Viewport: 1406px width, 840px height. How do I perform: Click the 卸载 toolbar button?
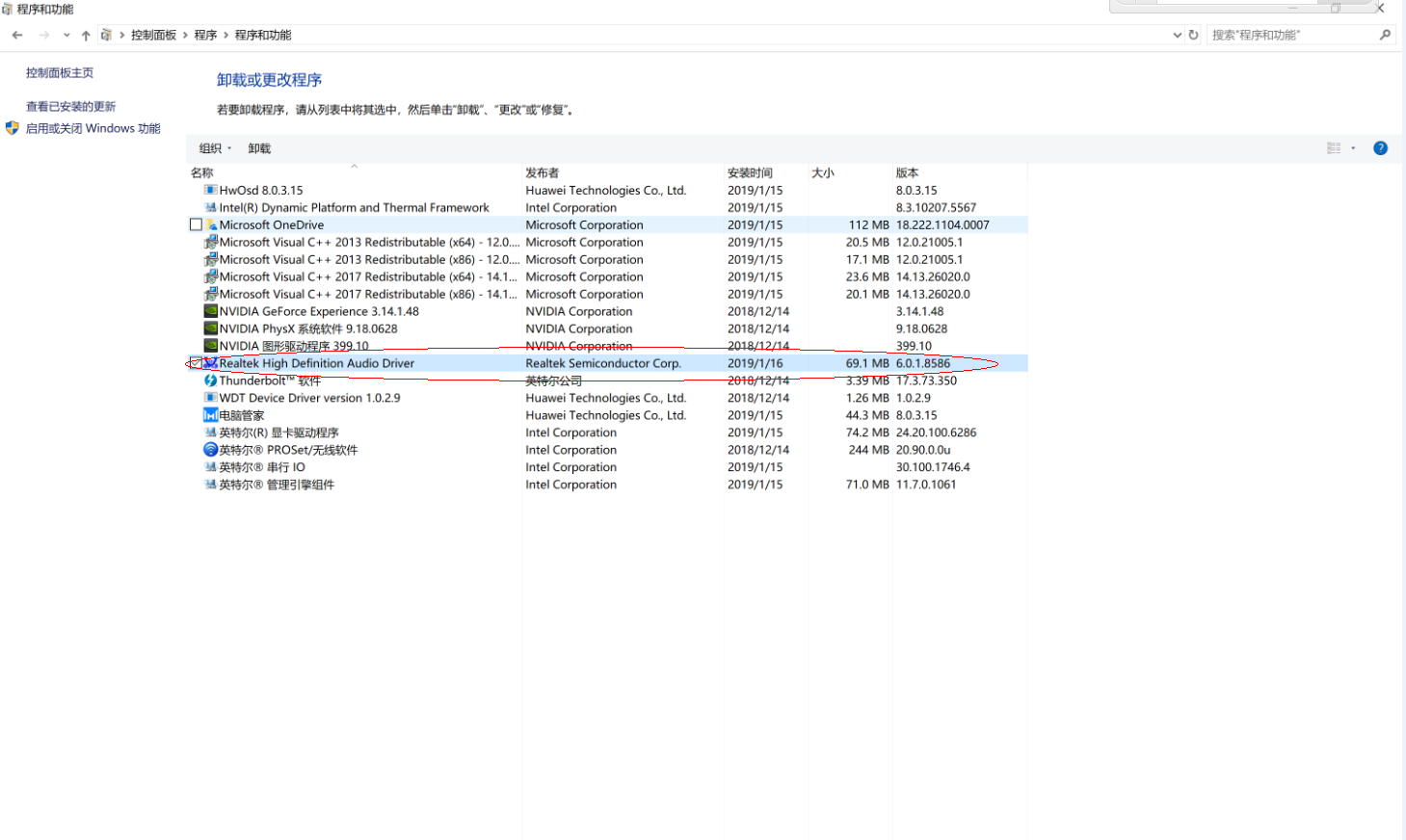(259, 148)
